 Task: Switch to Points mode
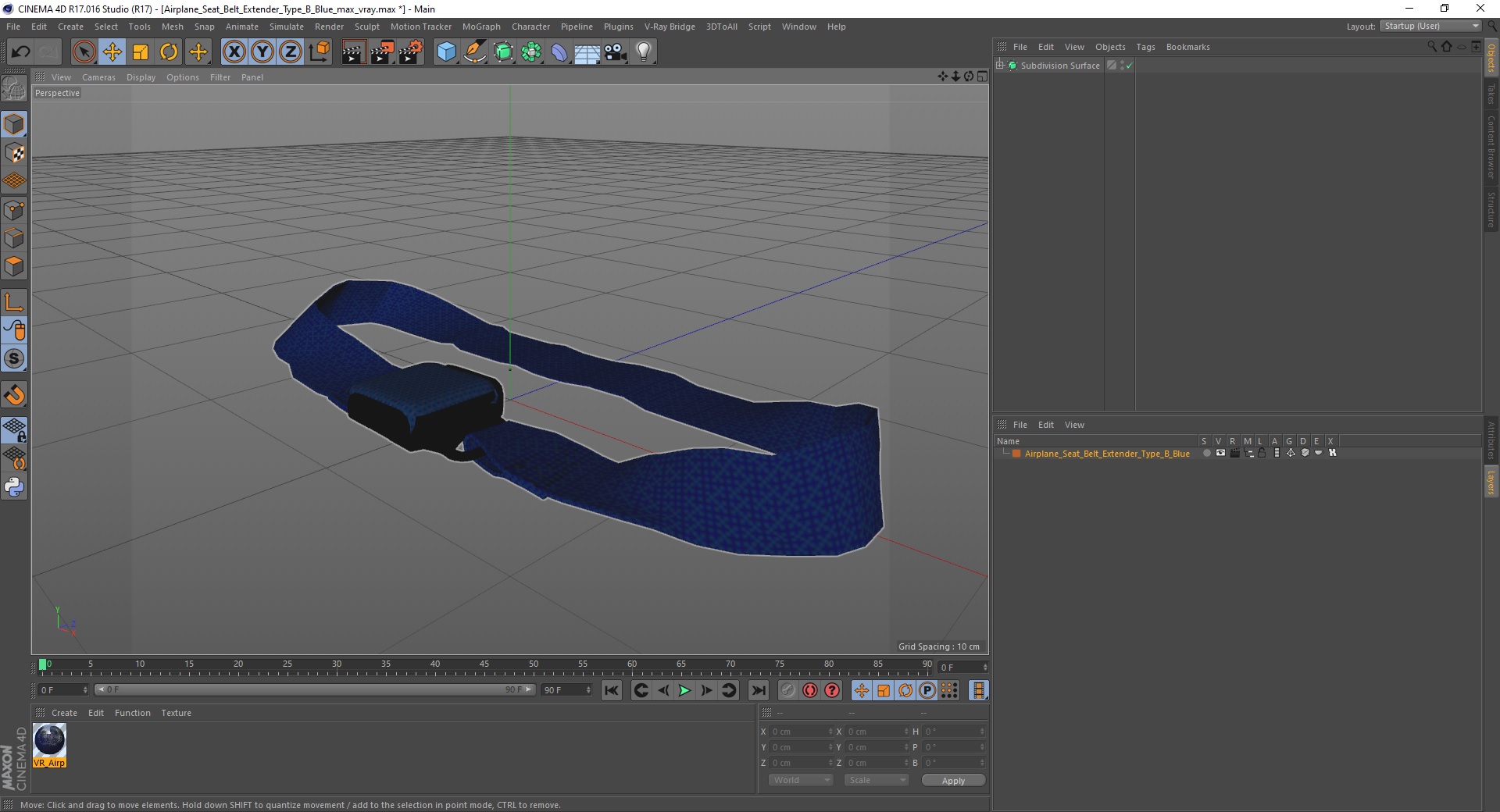[14, 210]
